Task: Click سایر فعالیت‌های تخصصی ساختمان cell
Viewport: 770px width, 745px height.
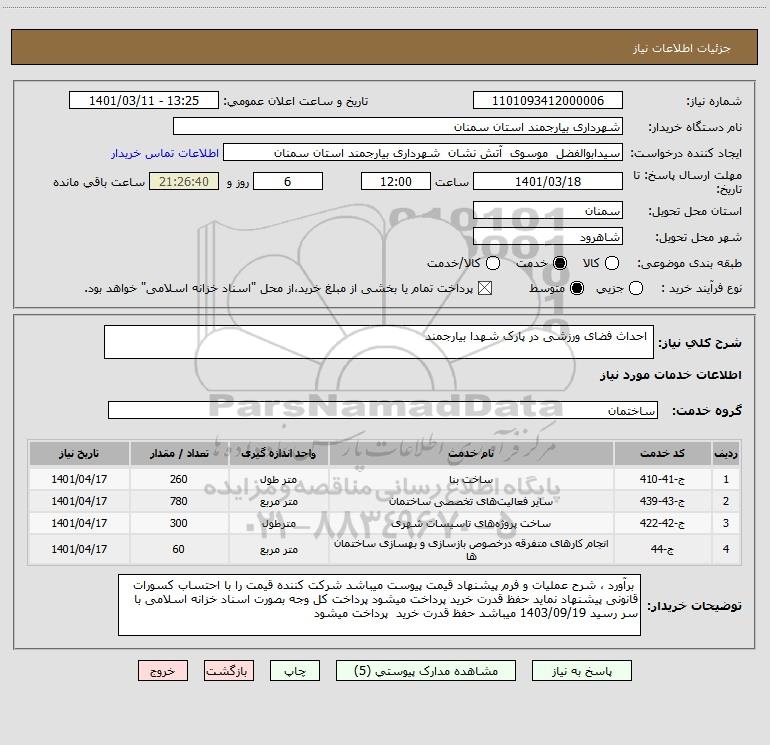Action: click(x=471, y=501)
